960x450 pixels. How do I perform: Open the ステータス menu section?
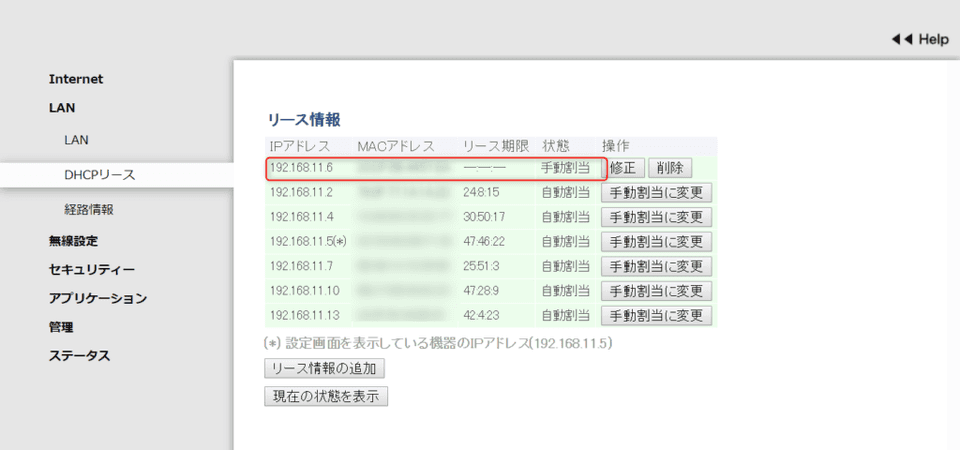[79, 356]
